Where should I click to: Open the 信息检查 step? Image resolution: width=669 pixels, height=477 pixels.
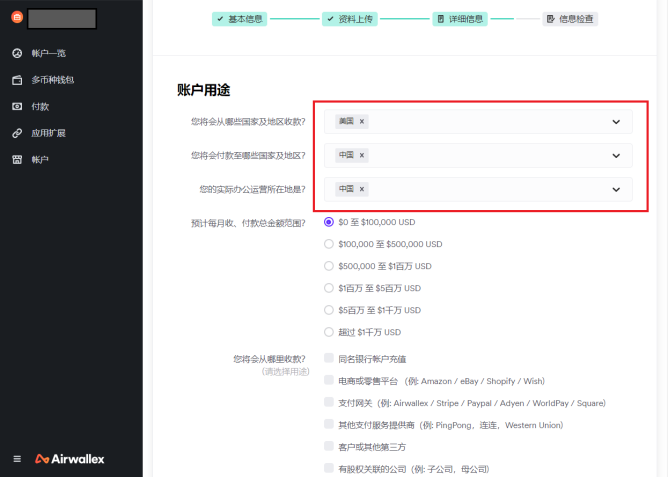coord(570,19)
